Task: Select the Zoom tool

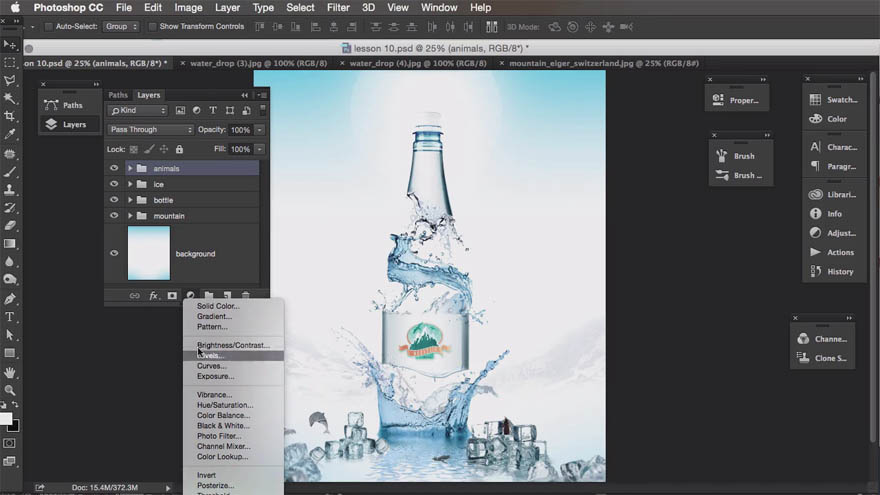Action: [10, 390]
